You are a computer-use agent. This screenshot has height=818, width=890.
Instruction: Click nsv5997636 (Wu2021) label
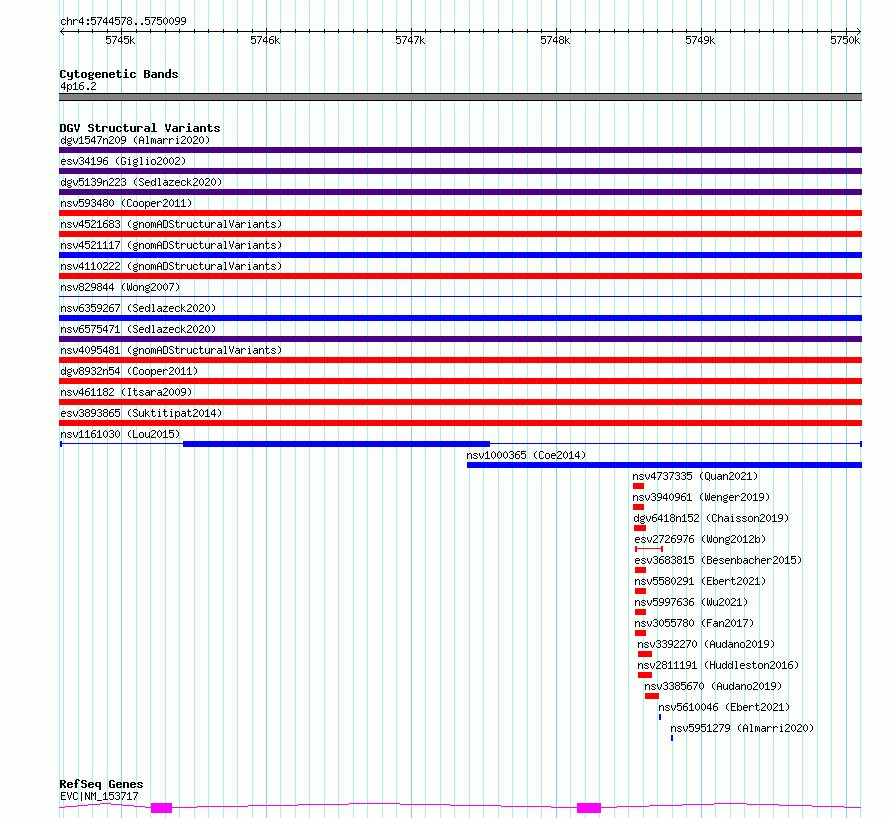[691, 602]
